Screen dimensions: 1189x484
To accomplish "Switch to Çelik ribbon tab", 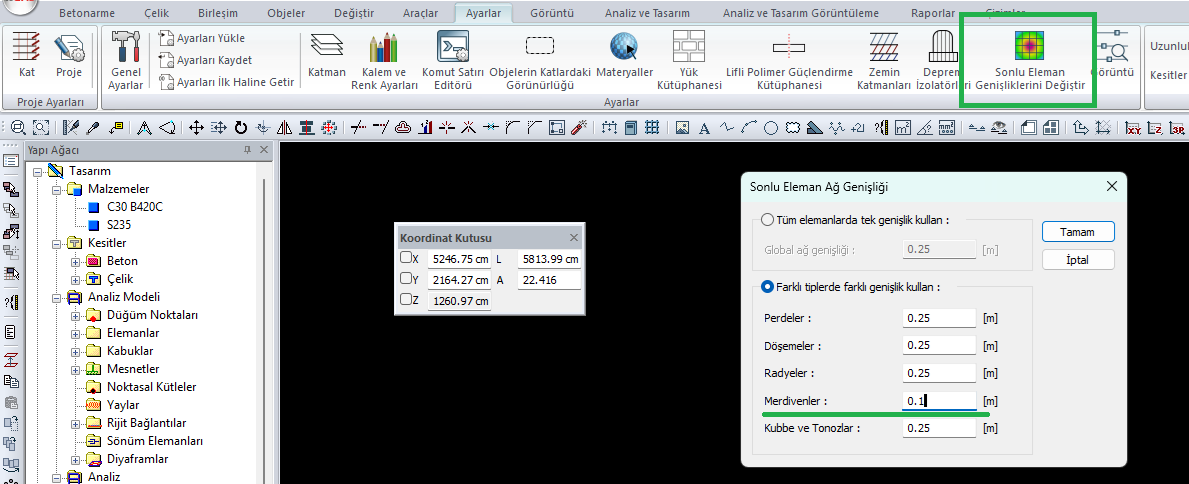I will 155,13.
